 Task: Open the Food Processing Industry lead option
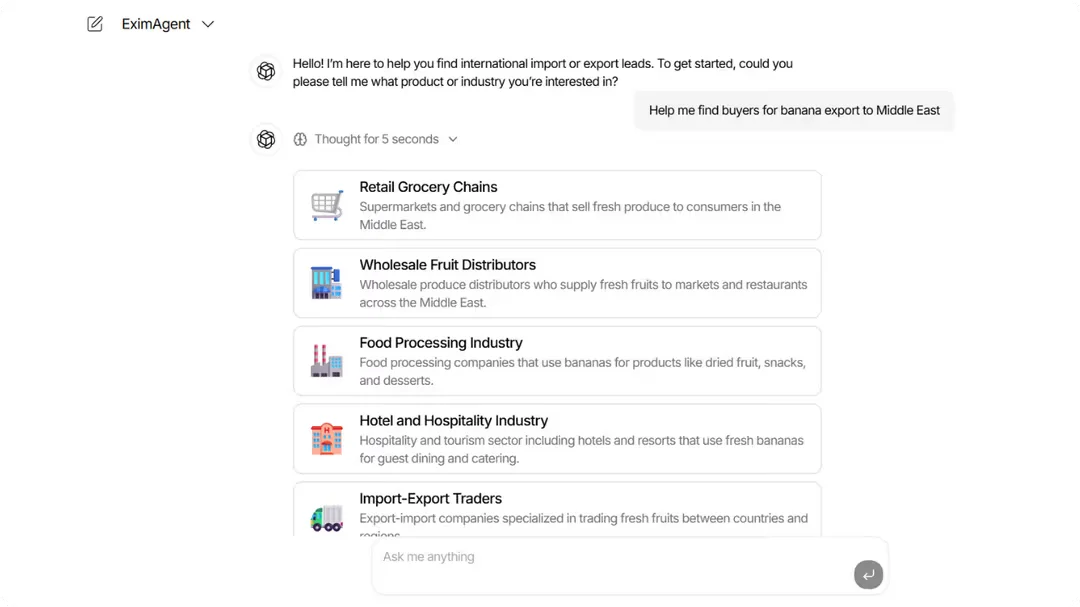(557, 360)
